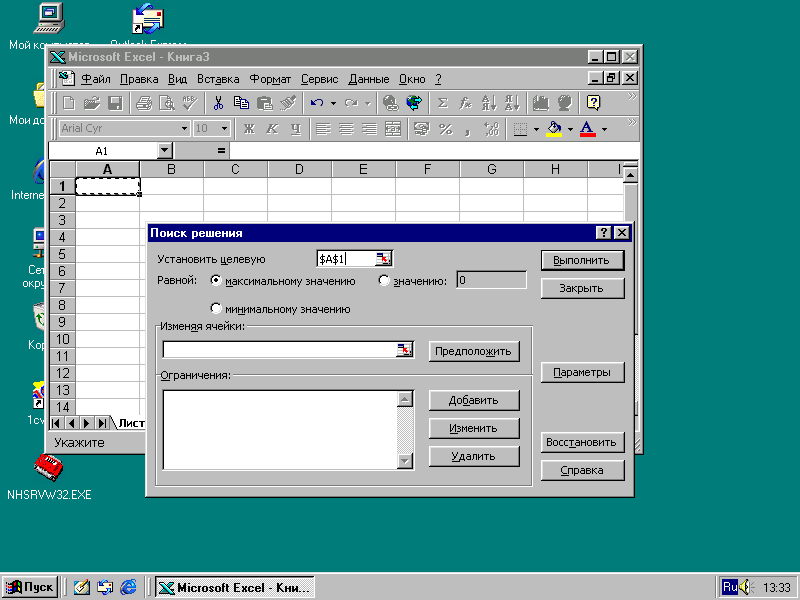Click the Office Assistant help icon

(593, 104)
